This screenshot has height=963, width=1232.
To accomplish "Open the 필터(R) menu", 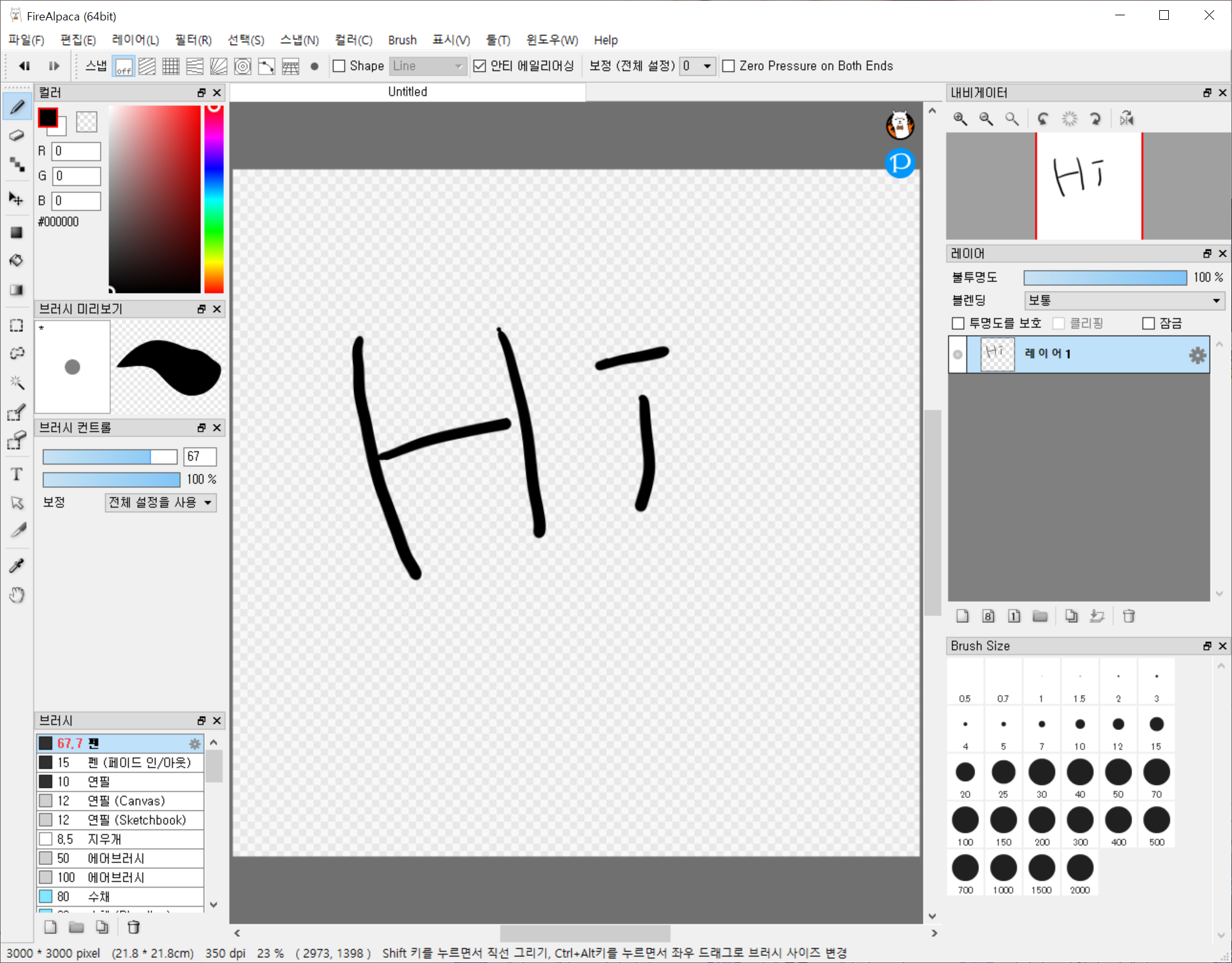I will tap(193, 40).
